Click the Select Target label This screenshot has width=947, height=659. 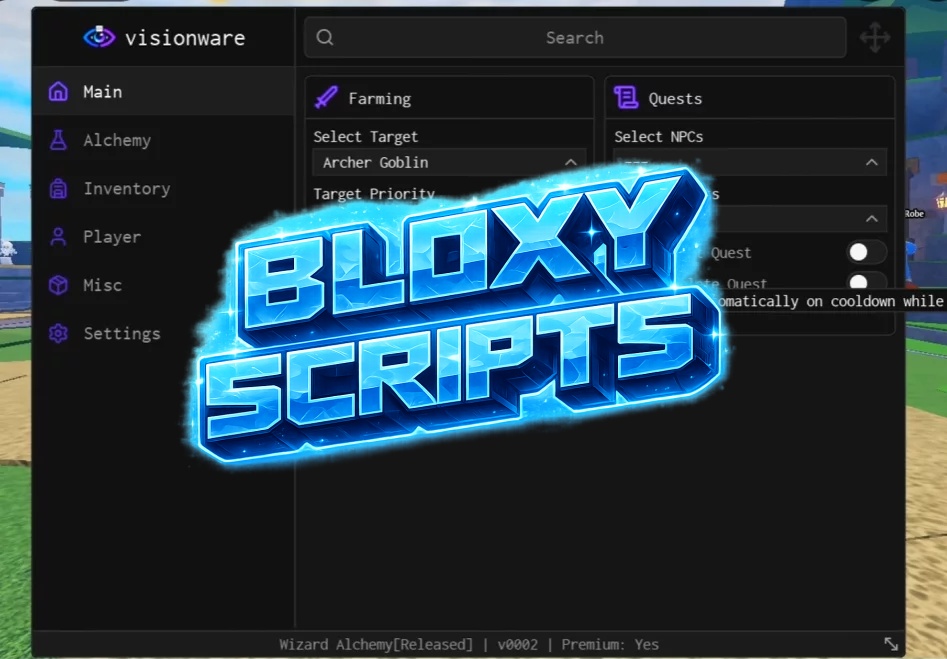(365, 137)
